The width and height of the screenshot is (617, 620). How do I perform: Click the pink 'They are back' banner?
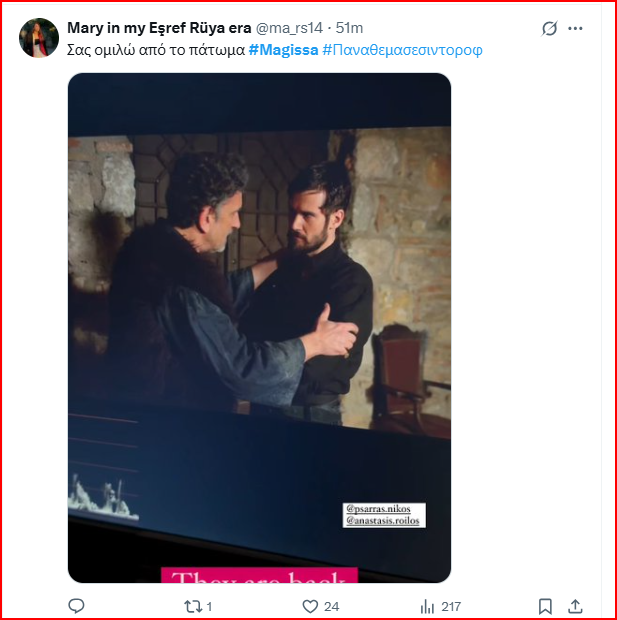259,576
